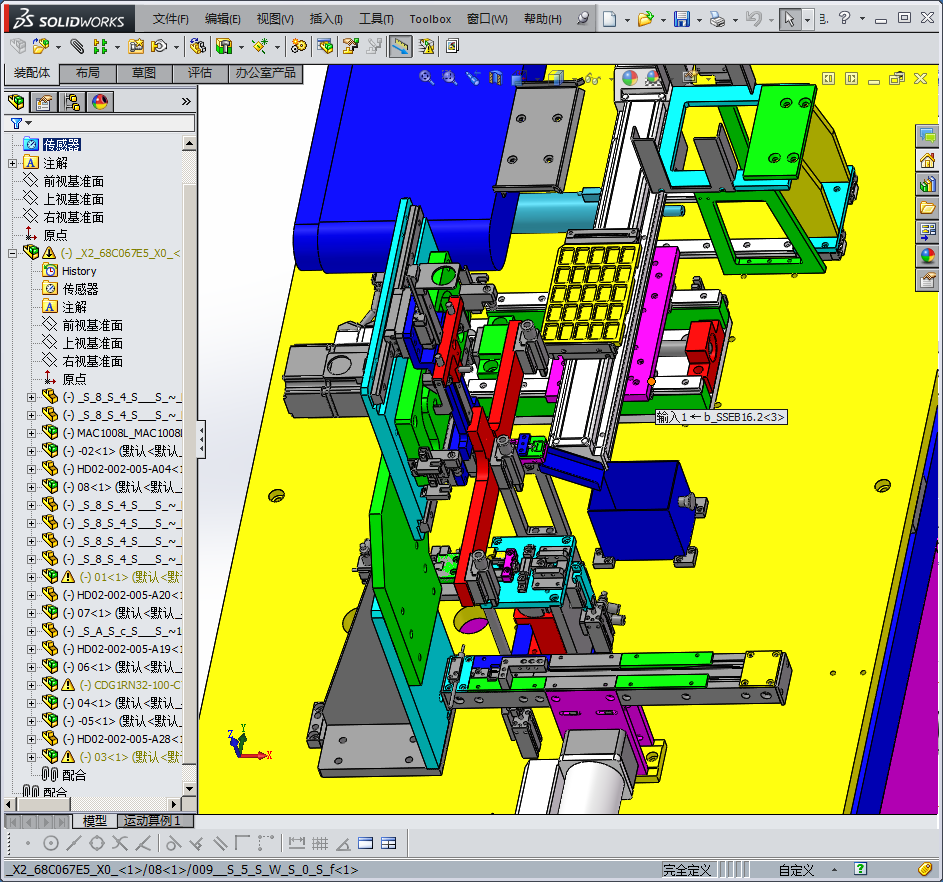Click the Zoom to Fit magnifier icon
This screenshot has width=943, height=882.
[427, 78]
